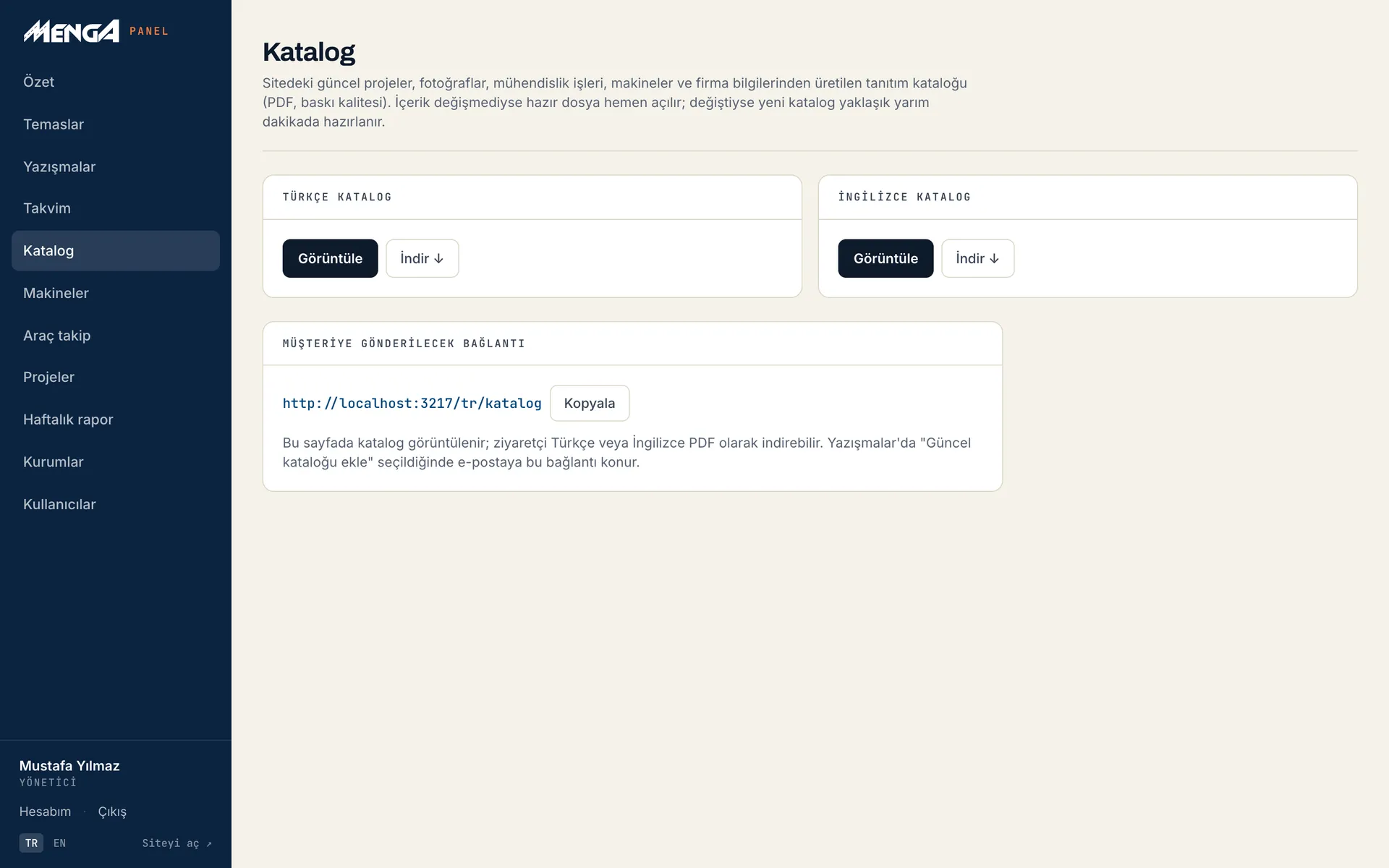Select the Katalog sidebar item
This screenshot has width=1389, height=868.
point(116,251)
